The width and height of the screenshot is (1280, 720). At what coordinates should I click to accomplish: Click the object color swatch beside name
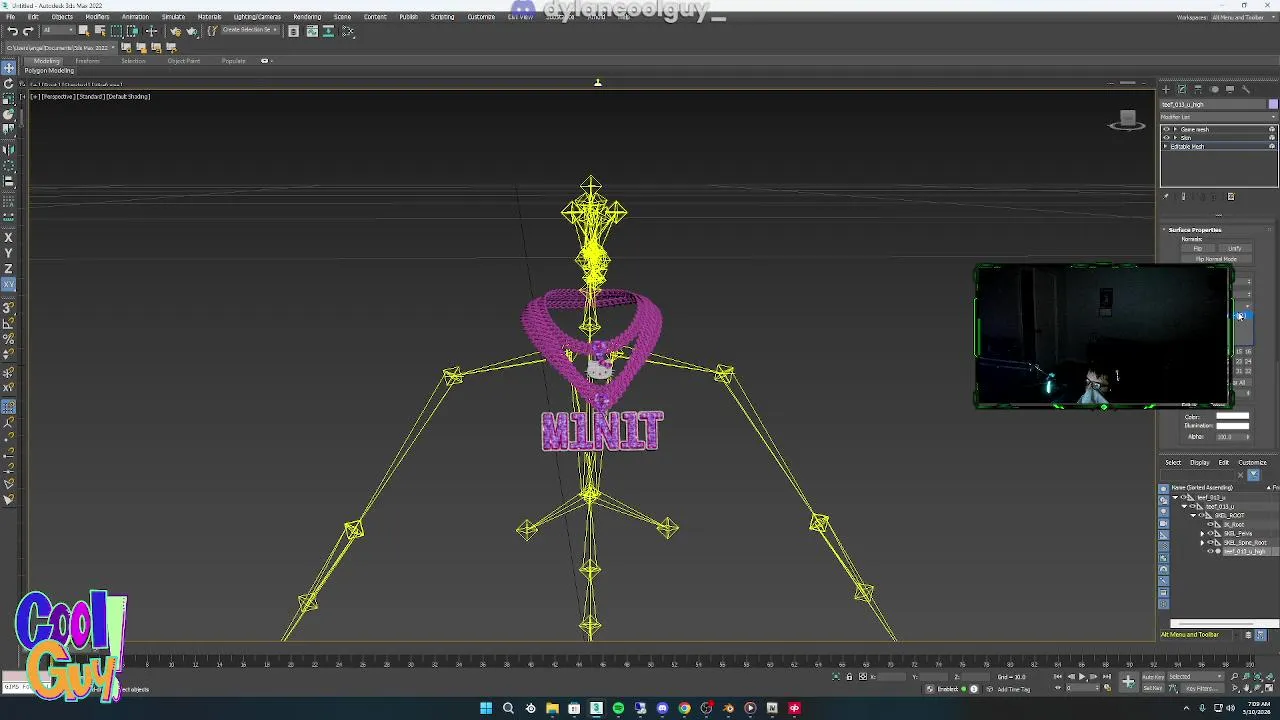coord(1273,104)
